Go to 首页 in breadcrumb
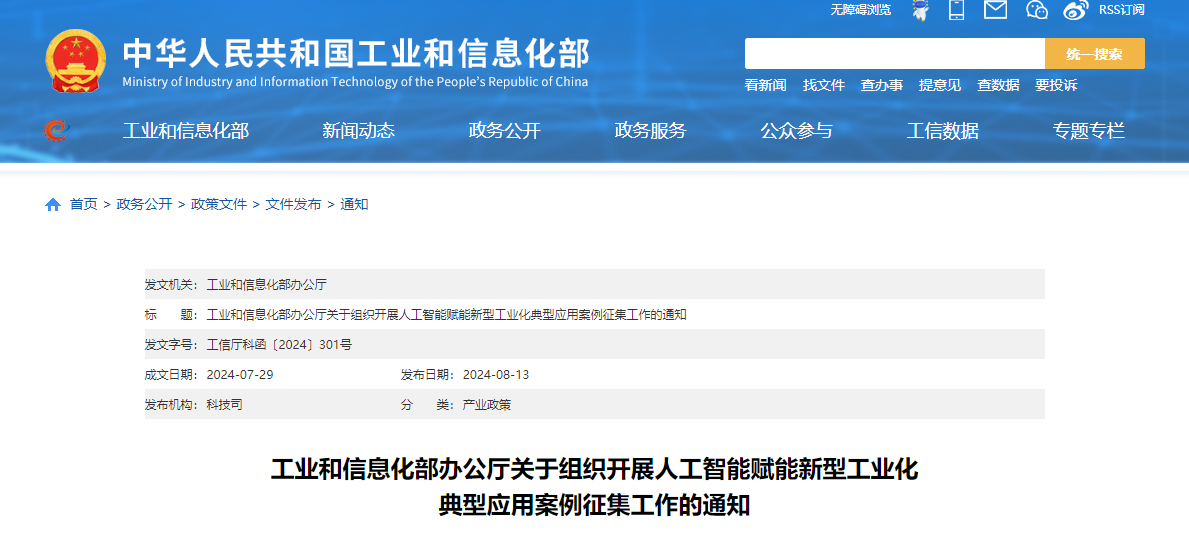 point(83,204)
